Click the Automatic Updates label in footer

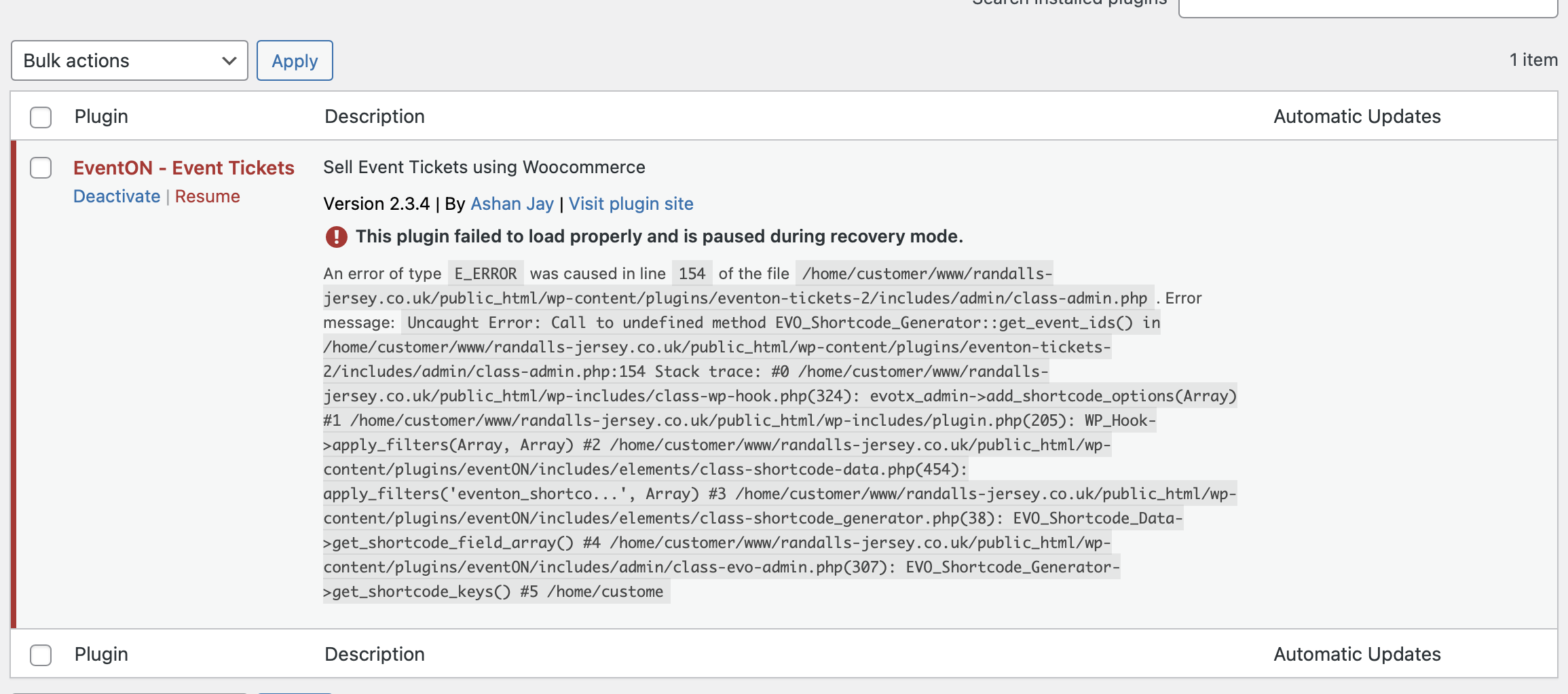tap(1357, 655)
